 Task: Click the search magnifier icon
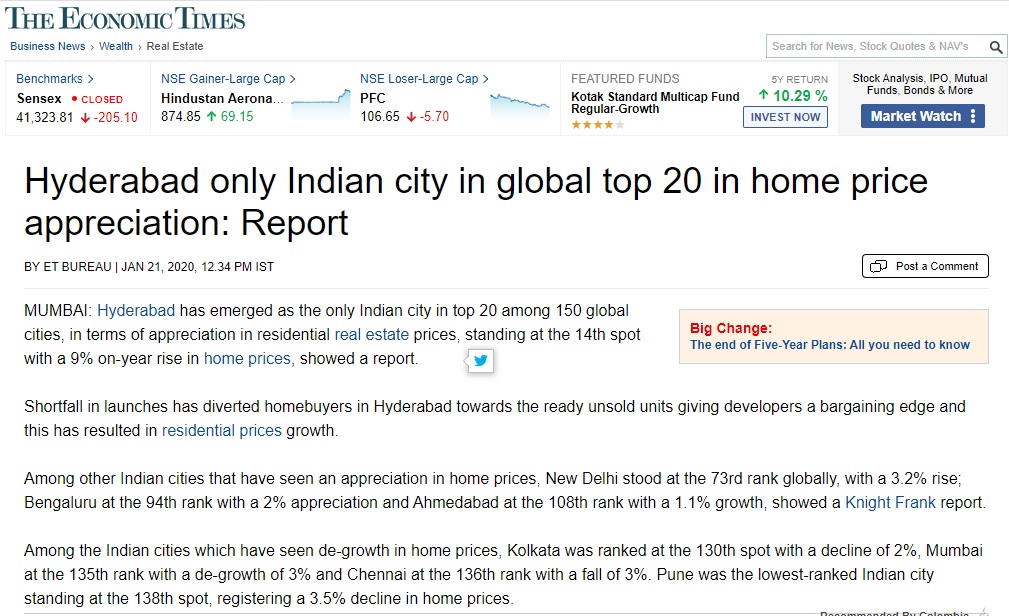point(995,47)
